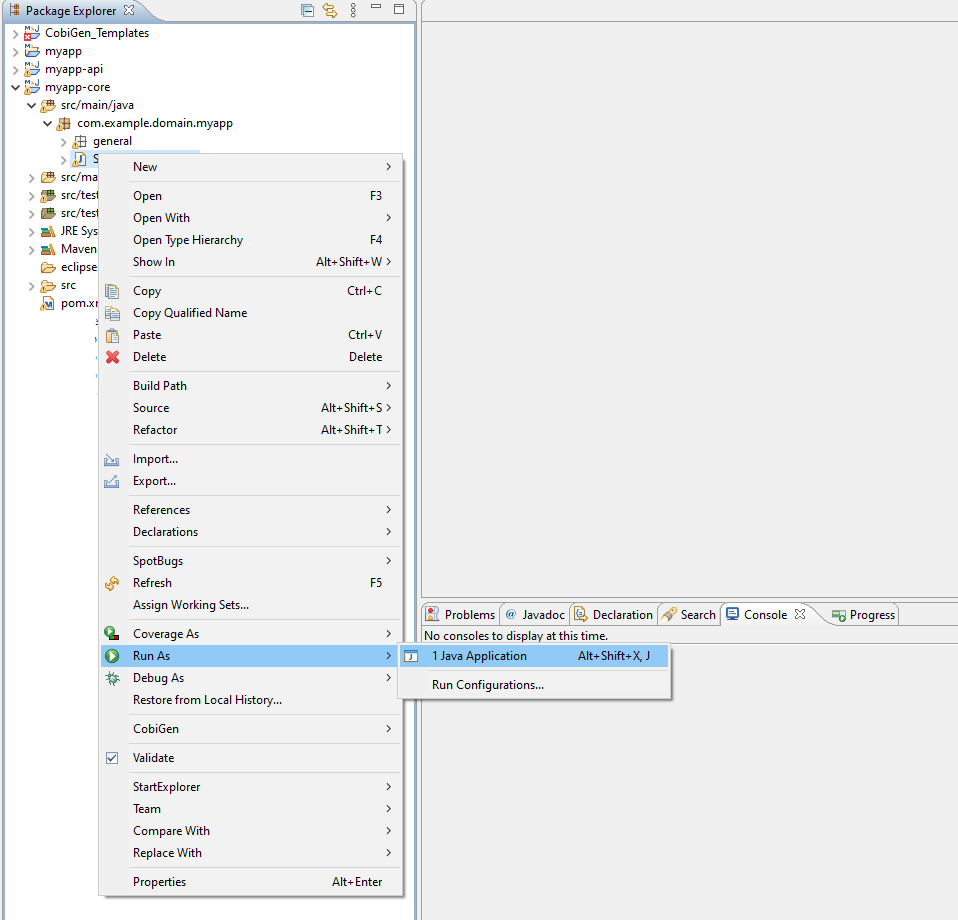Toggle the Validate checkbox menu entry
Image resolution: width=958 pixels, height=920 pixels.
point(113,758)
